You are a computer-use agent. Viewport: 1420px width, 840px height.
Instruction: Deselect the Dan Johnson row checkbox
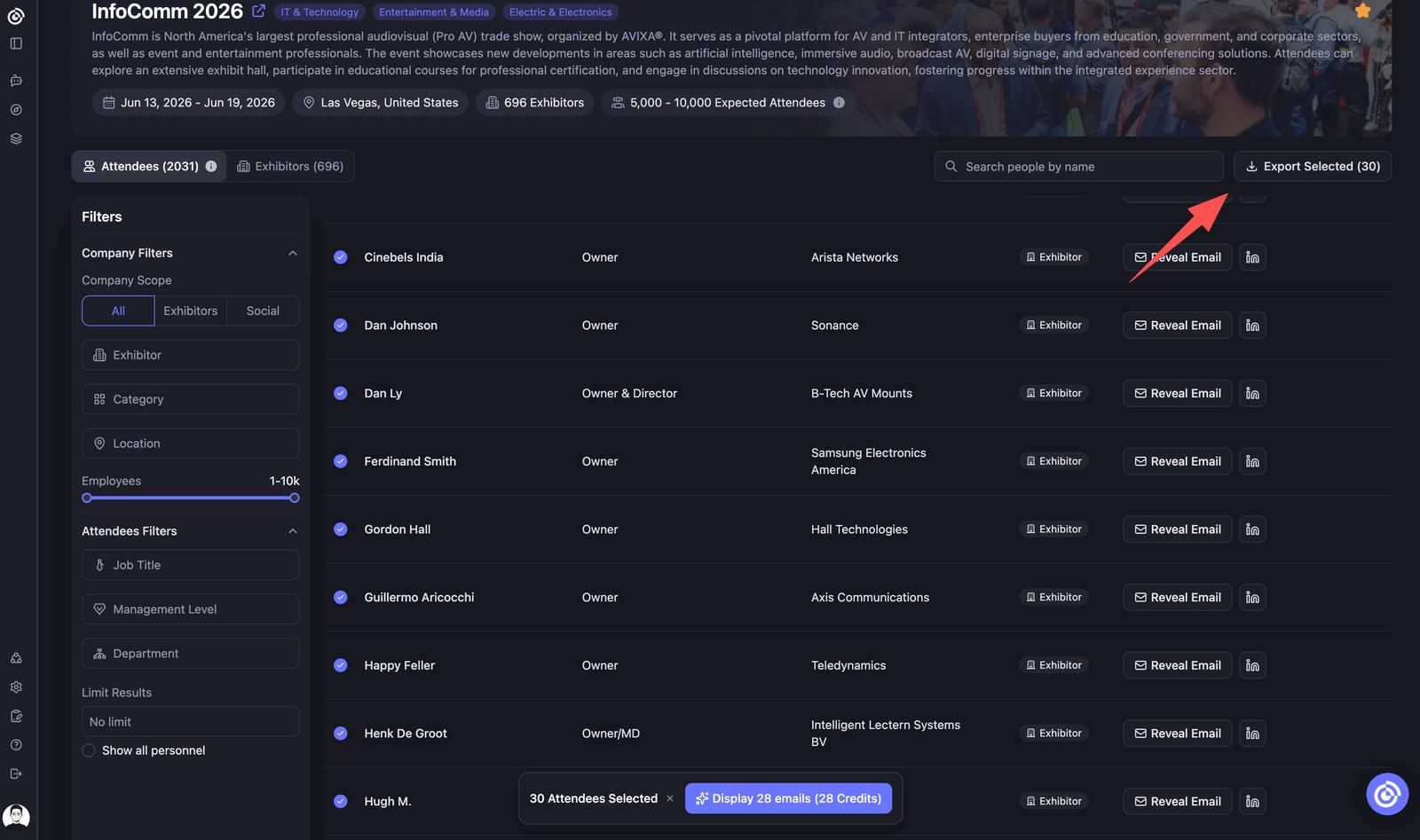[x=341, y=326]
